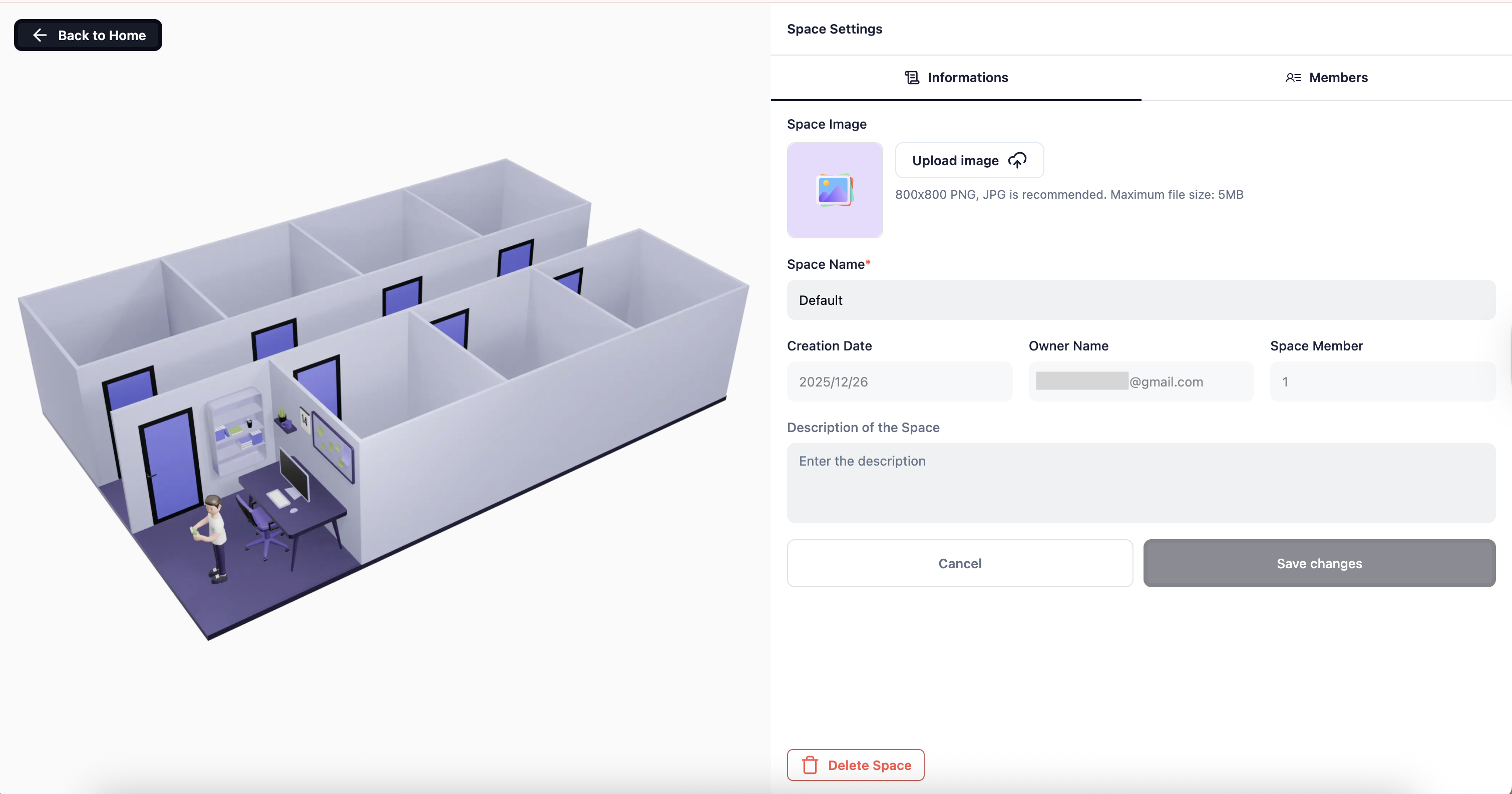The image size is (1512, 794).
Task: Click the picture placeholder icon
Action: (x=834, y=190)
